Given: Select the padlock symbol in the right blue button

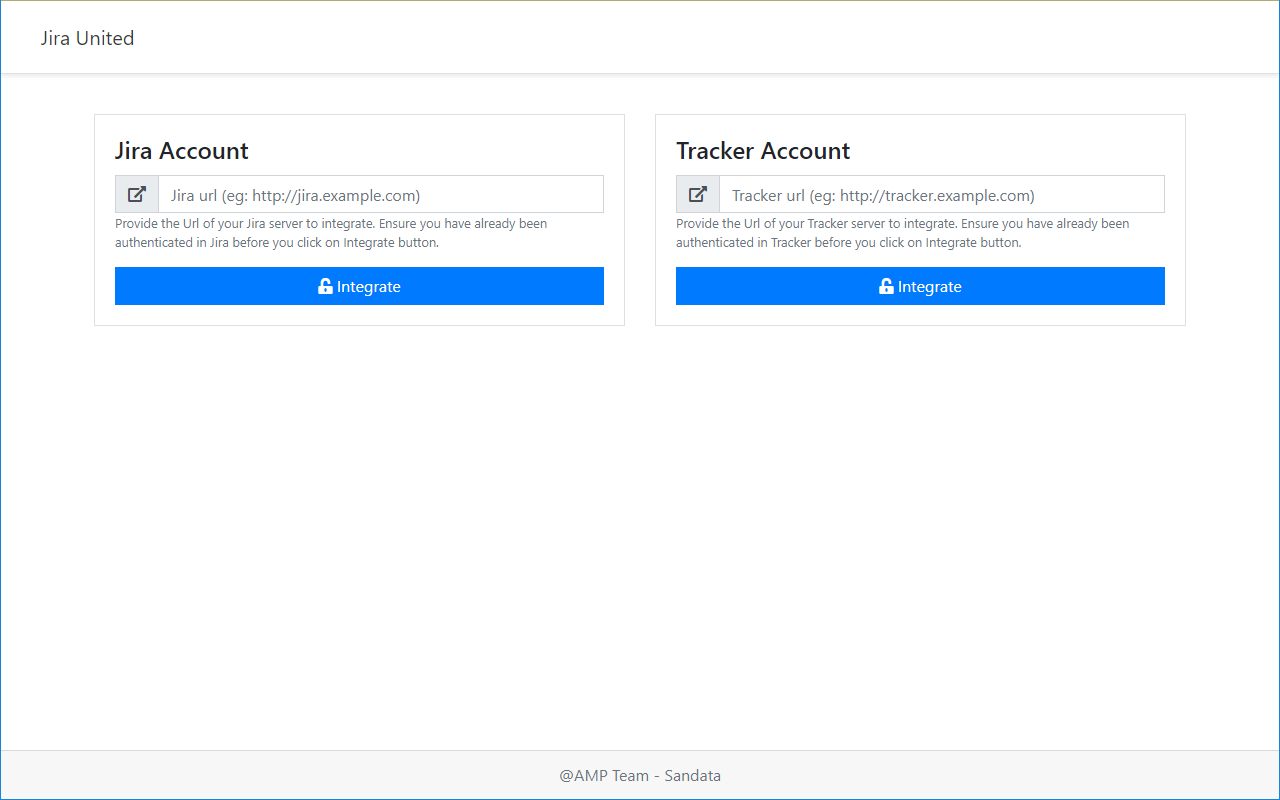Looking at the screenshot, I should coord(885,286).
